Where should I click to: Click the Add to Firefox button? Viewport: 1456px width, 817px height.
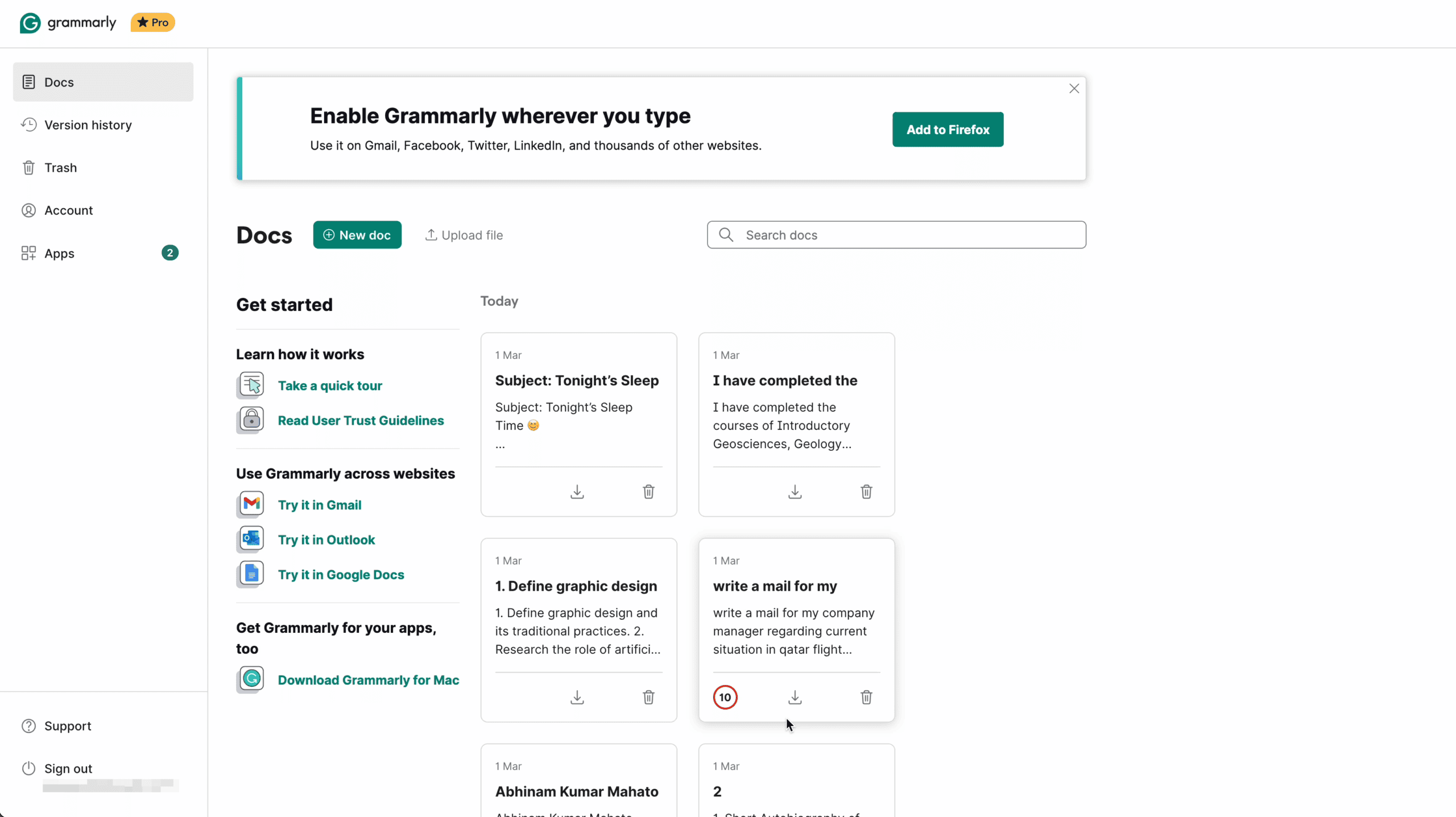click(x=948, y=129)
